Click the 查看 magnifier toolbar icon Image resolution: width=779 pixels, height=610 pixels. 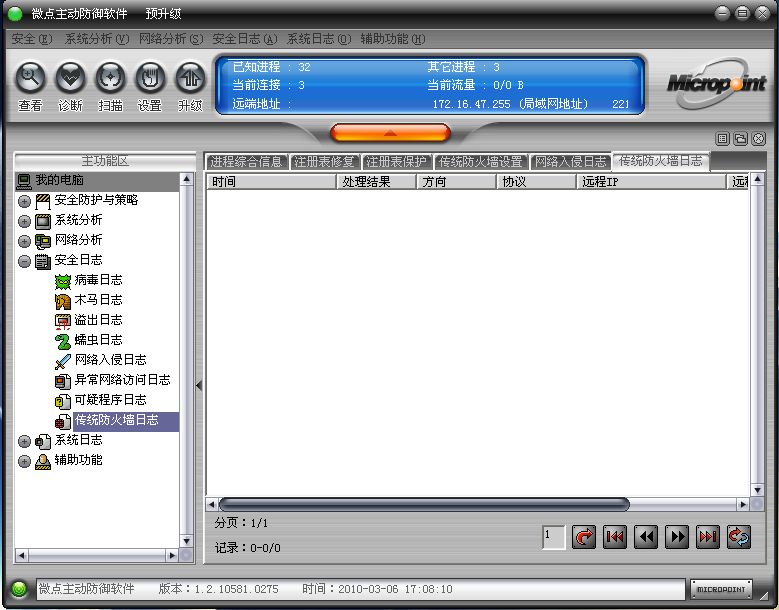click(30, 78)
